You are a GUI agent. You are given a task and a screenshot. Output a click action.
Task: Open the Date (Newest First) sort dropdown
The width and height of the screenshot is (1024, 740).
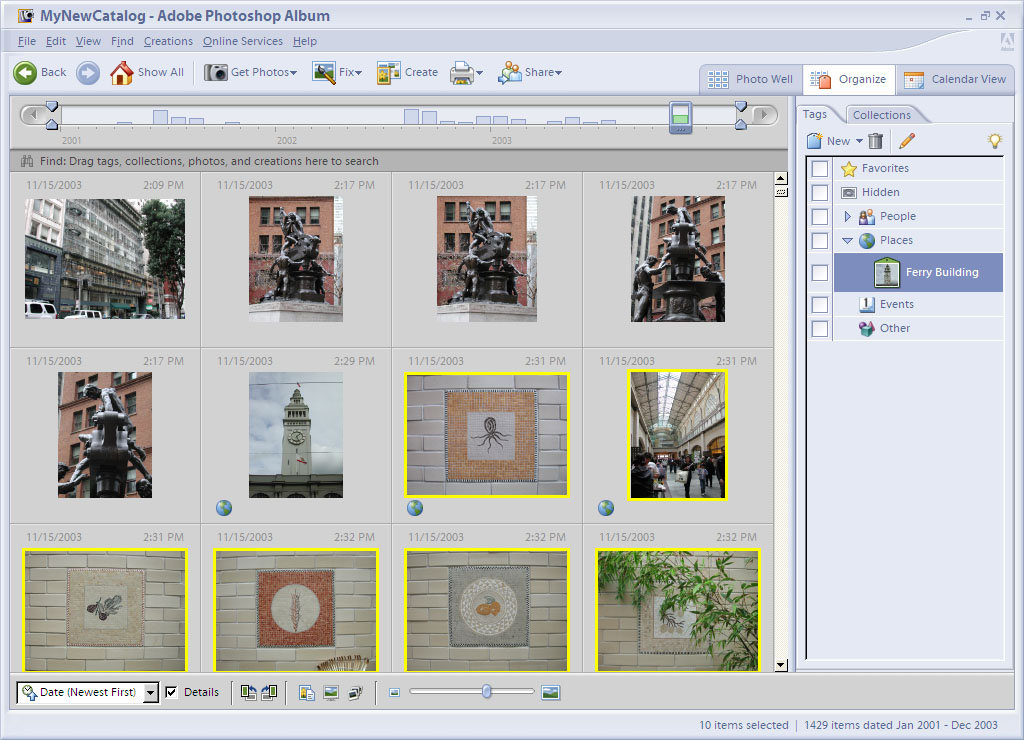point(150,692)
